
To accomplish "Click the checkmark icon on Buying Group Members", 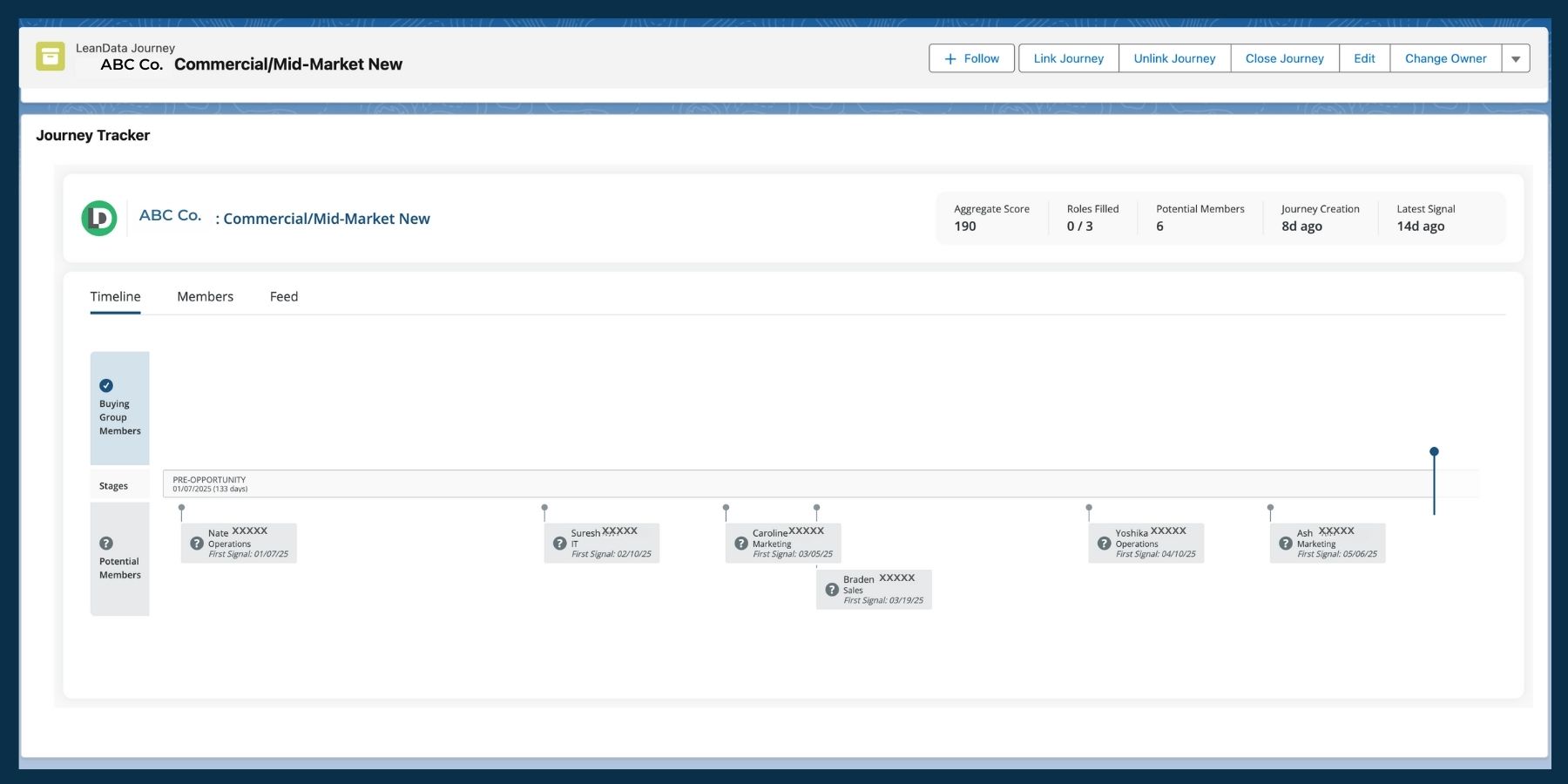I will click(x=106, y=385).
